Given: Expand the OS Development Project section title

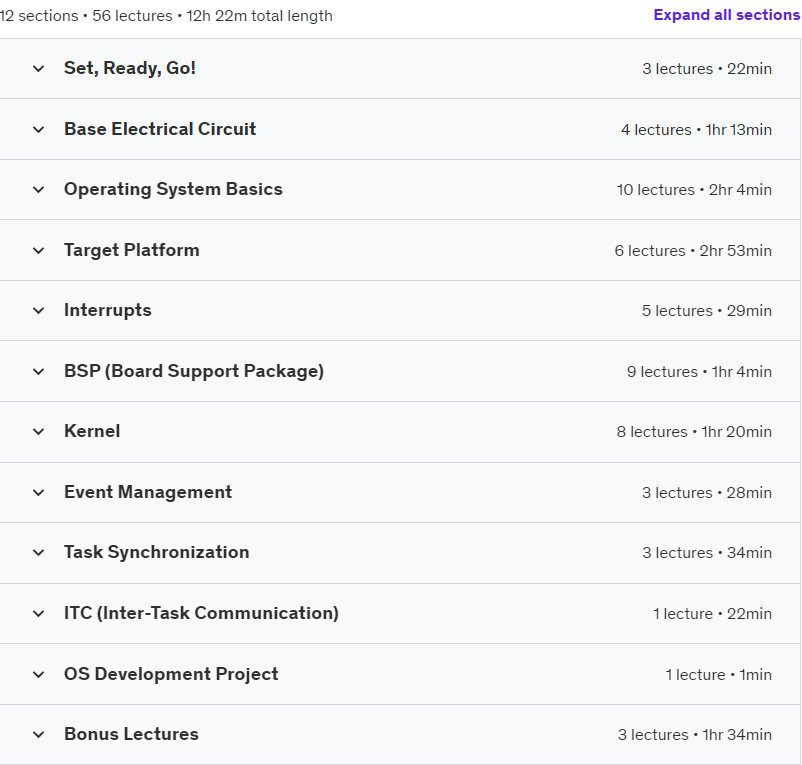Looking at the screenshot, I should [171, 674].
